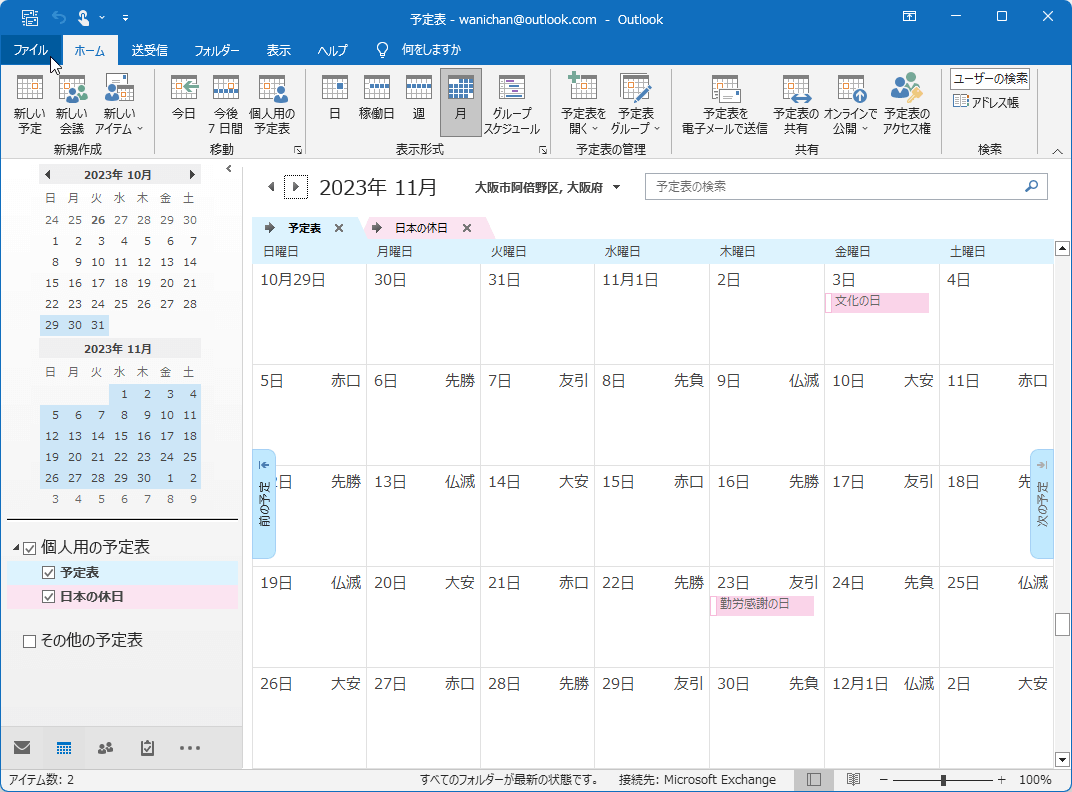
Task: Collapse the folder pane with chevron
Action: click(229, 169)
